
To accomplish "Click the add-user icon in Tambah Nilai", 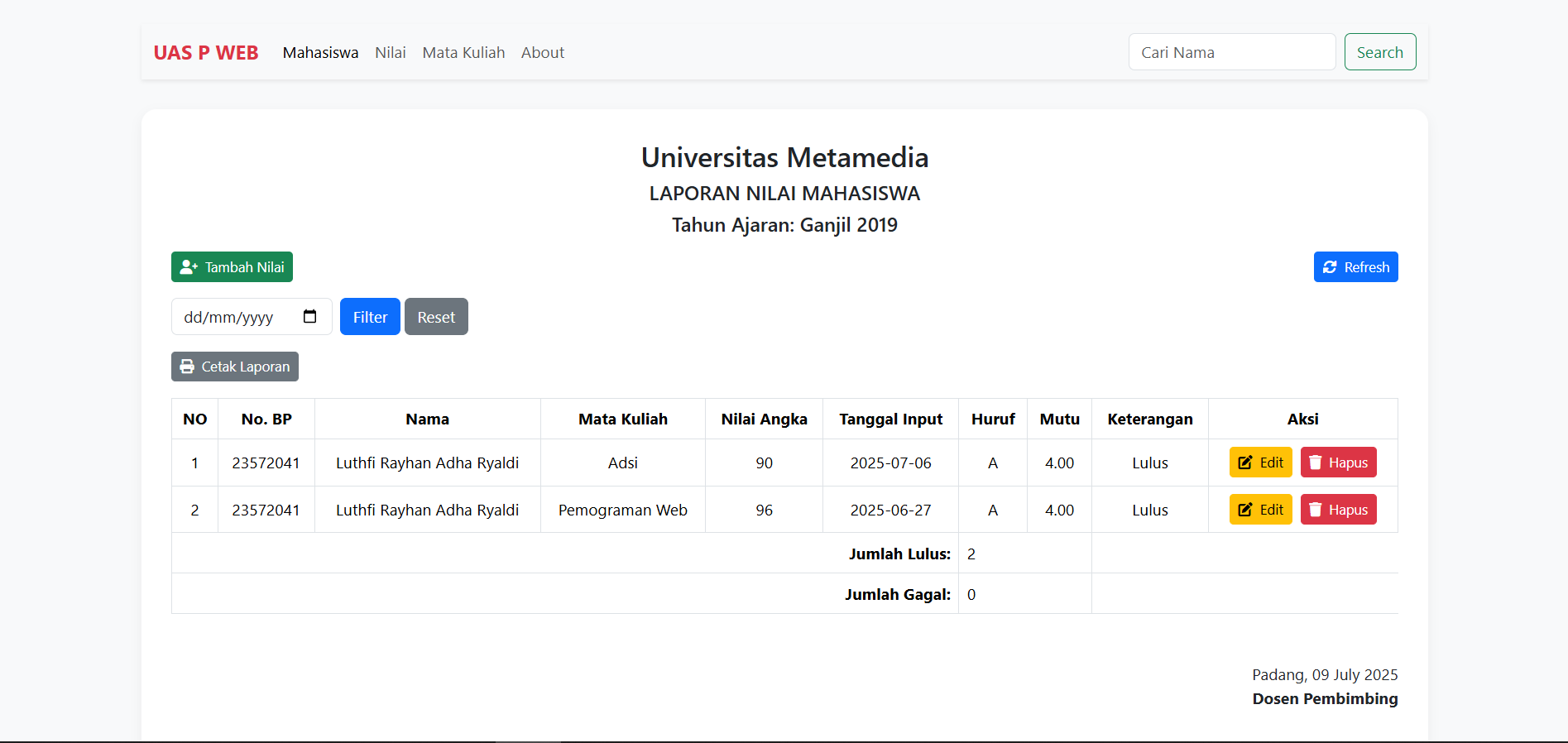I will [189, 267].
